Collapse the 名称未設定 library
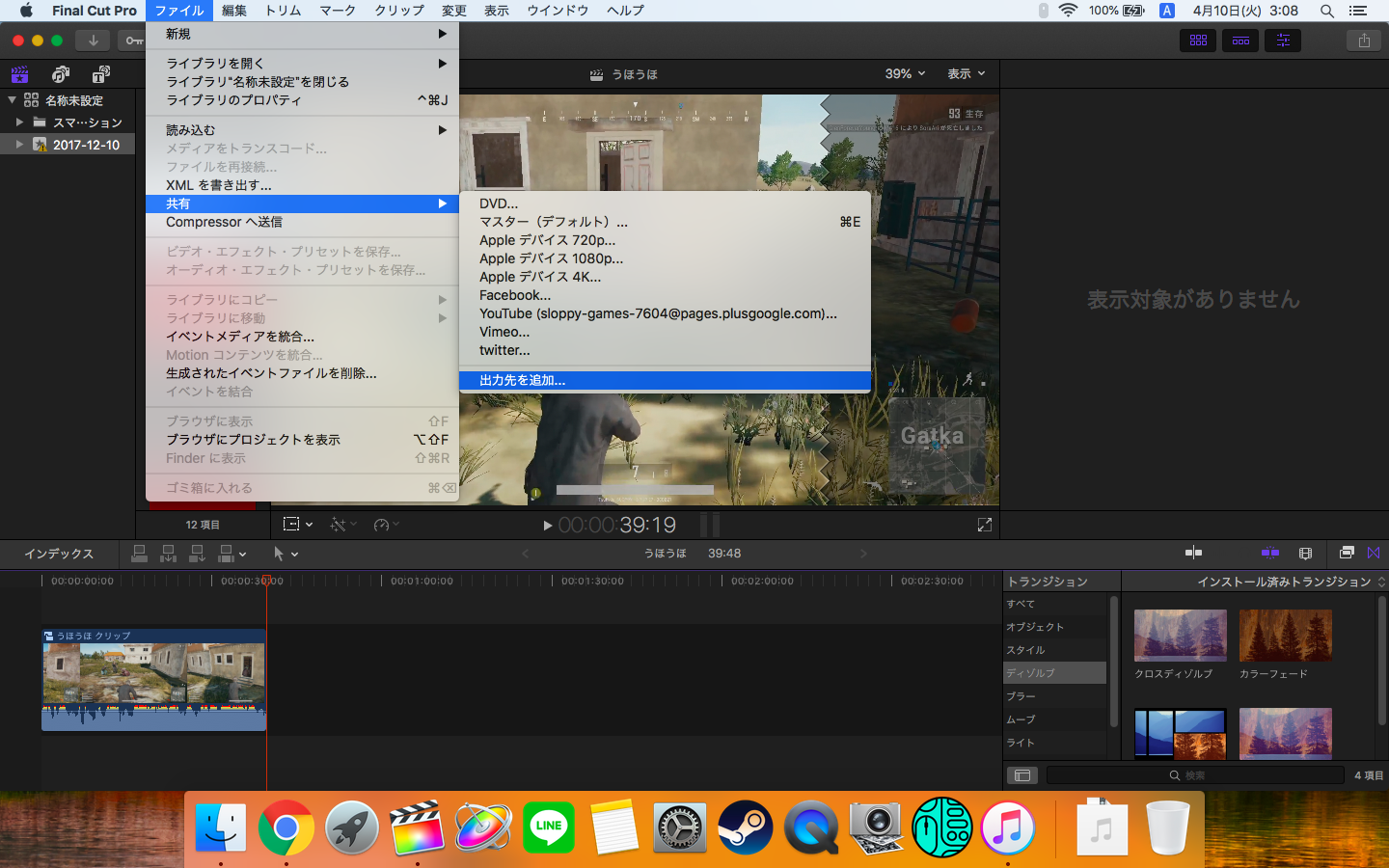Viewport: 1389px width, 868px height. click(12, 99)
